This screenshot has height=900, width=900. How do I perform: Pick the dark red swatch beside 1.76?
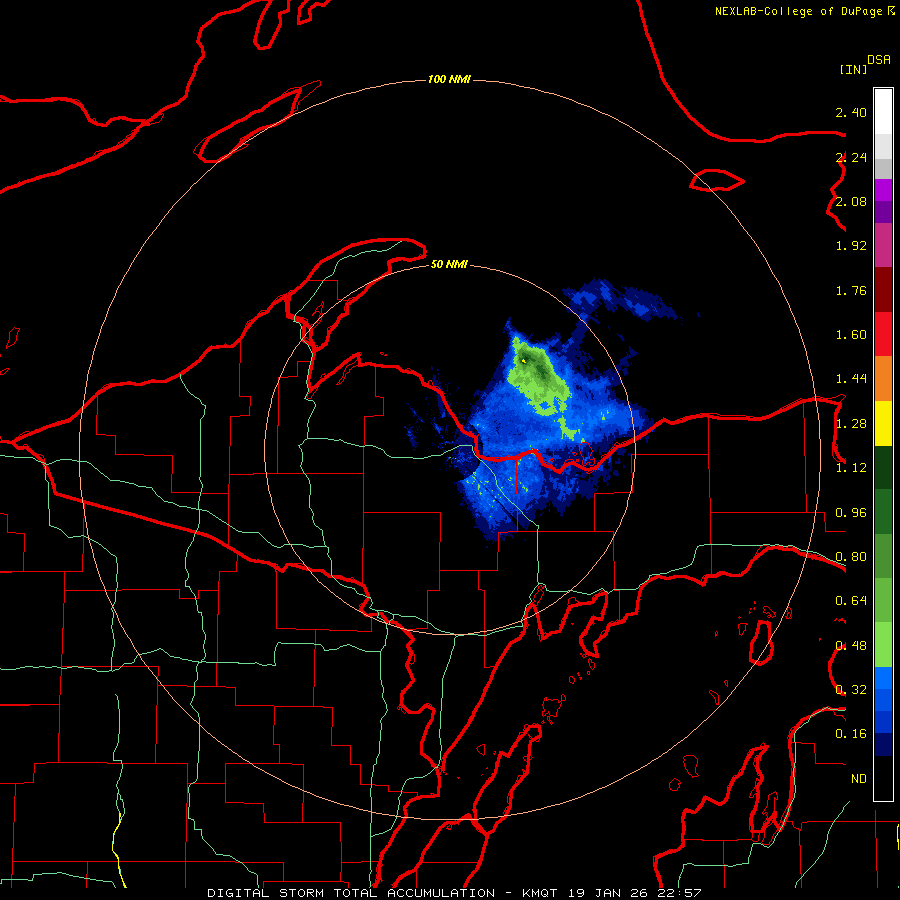click(x=883, y=290)
